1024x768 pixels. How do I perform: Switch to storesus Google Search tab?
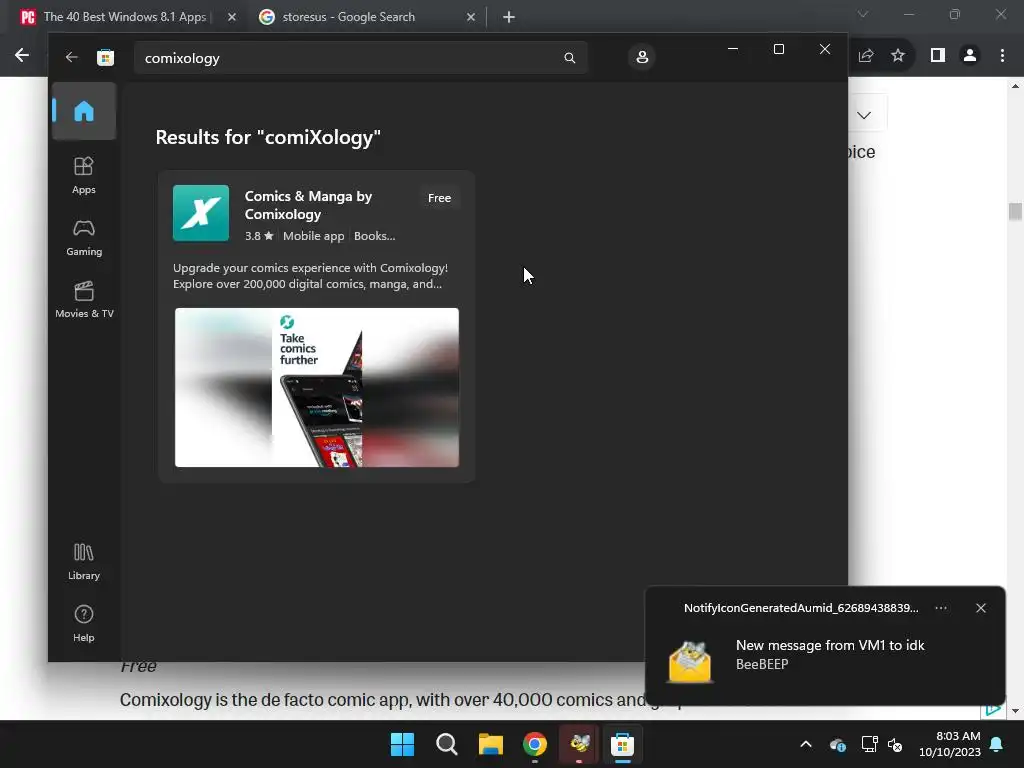pos(348,17)
